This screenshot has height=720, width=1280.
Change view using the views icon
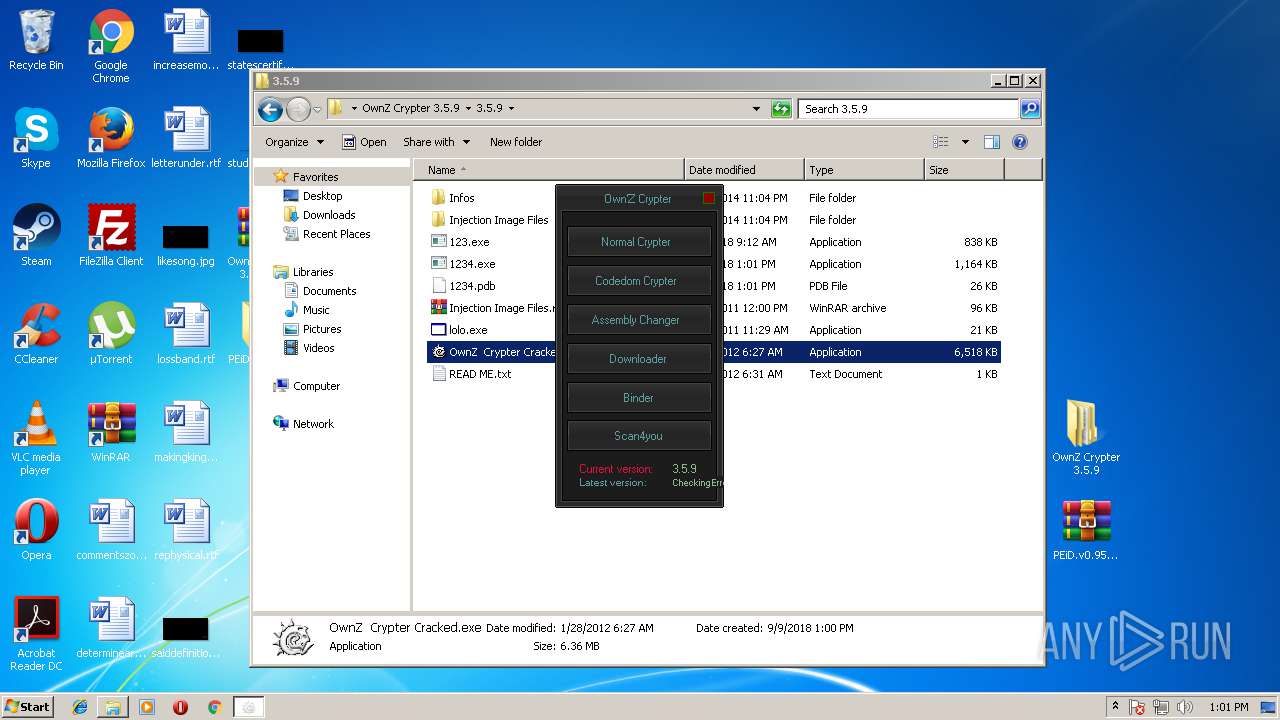[940, 142]
